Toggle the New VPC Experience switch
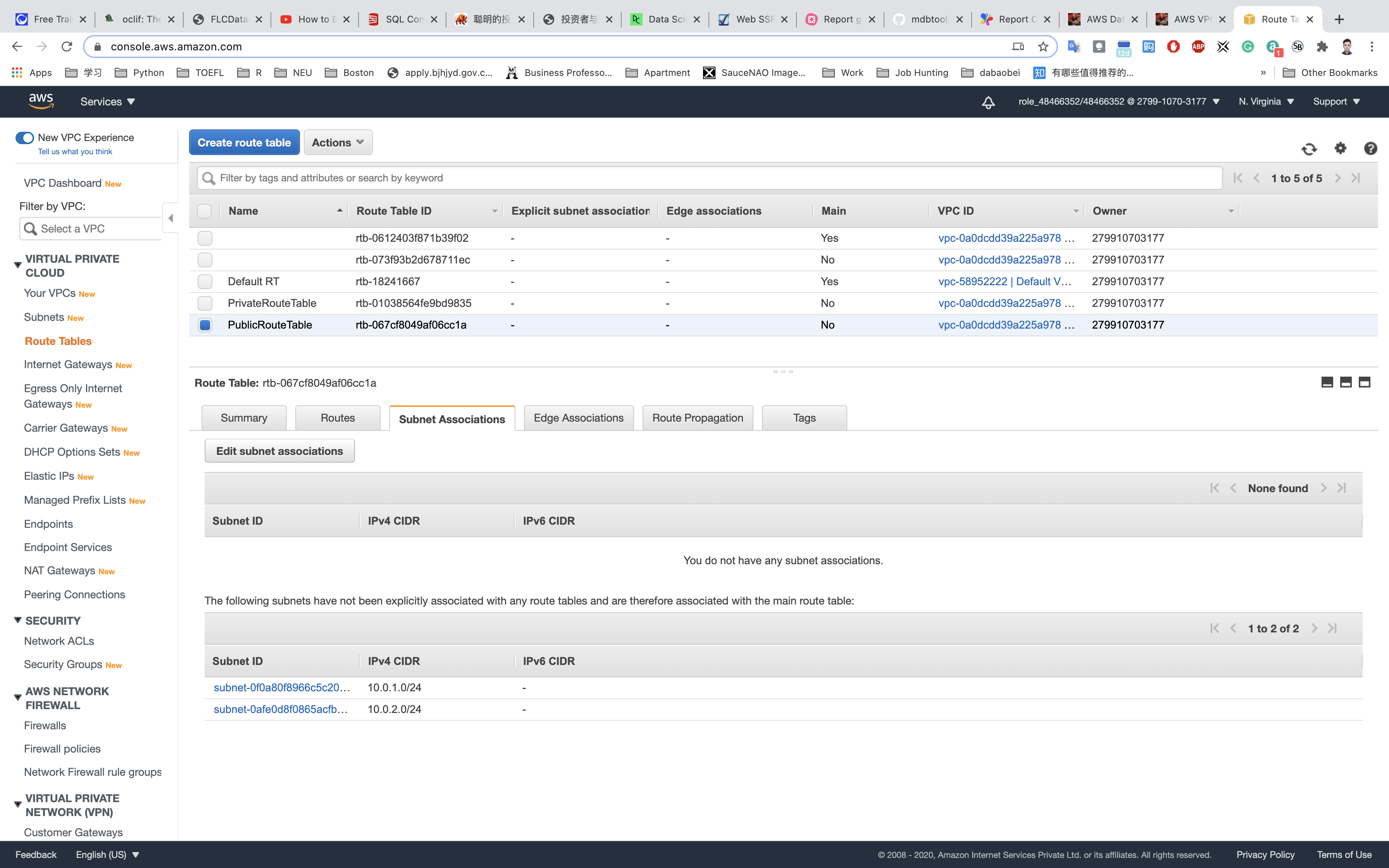1389x868 pixels. pyautogui.click(x=25, y=138)
